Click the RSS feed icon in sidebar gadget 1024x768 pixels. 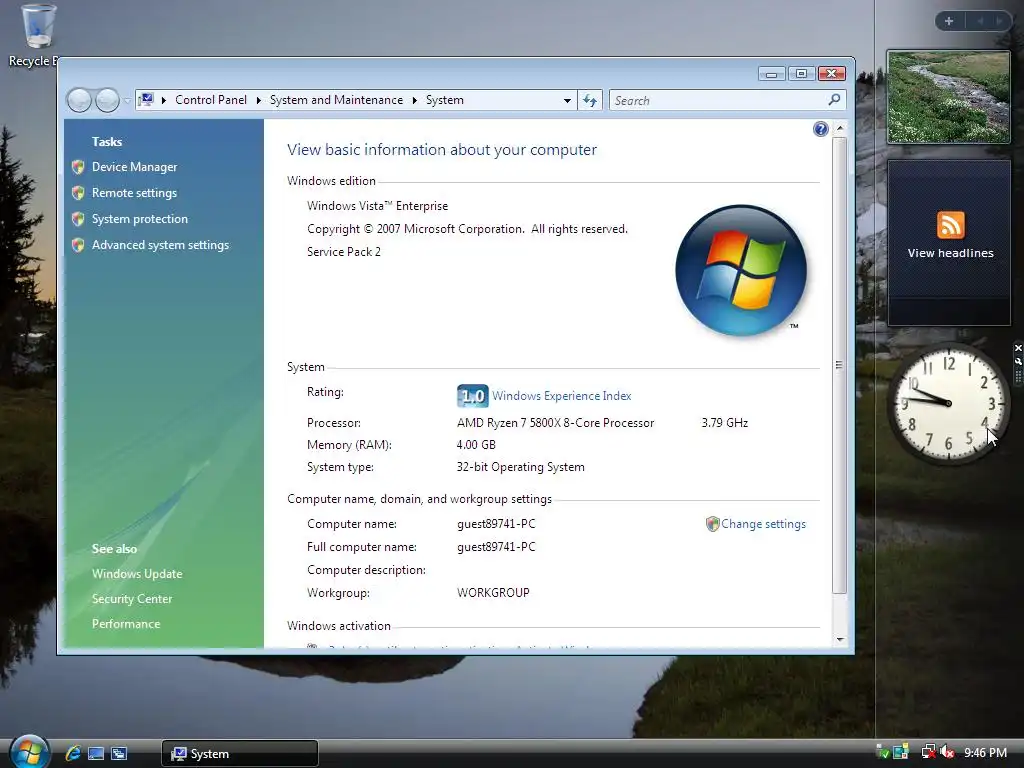pos(950,225)
